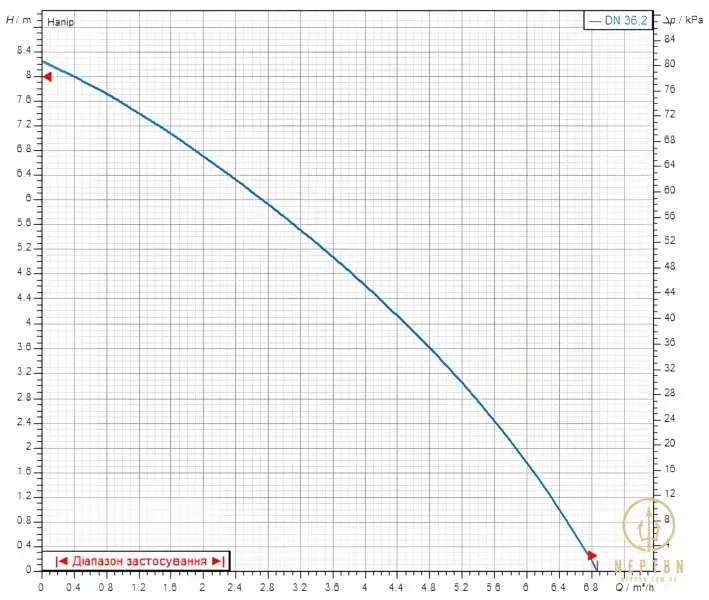Click the left red arrow in Діапазон застосування
The width and height of the screenshot is (709, 600).
(61, 561)
